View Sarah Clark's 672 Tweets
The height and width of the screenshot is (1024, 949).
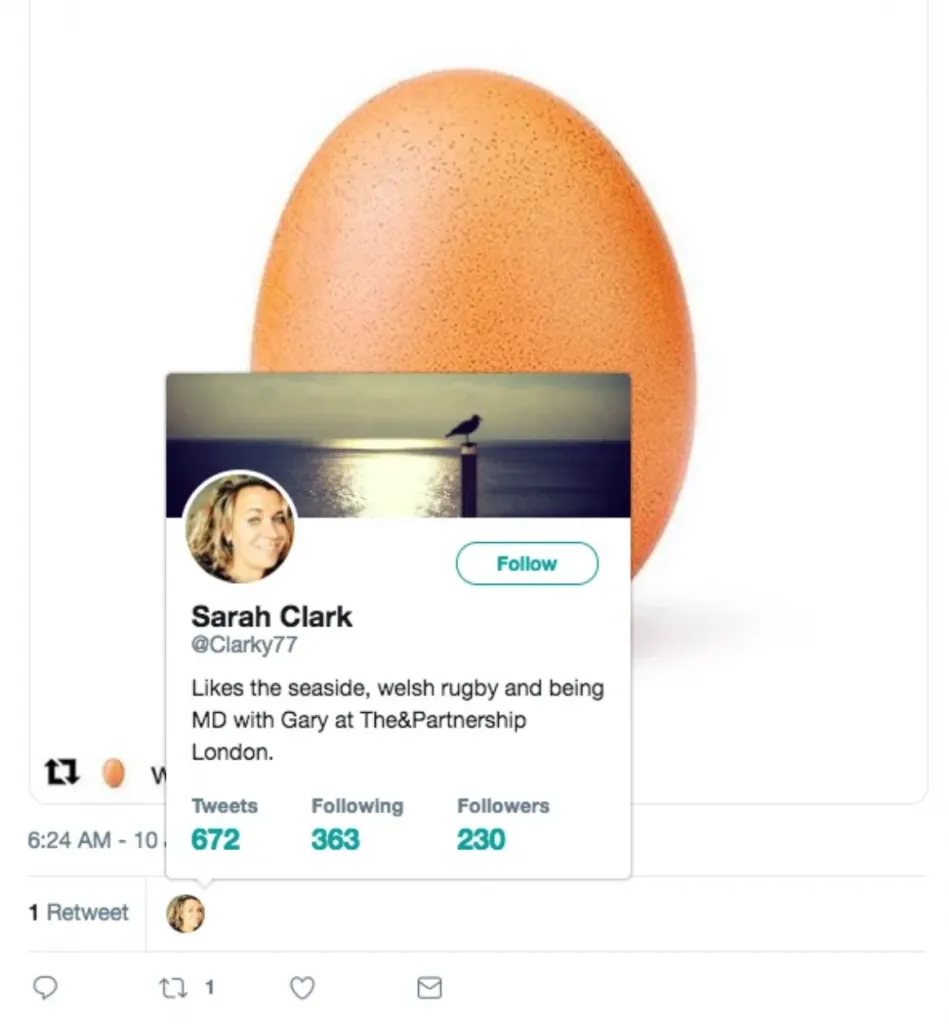[216, 838]
